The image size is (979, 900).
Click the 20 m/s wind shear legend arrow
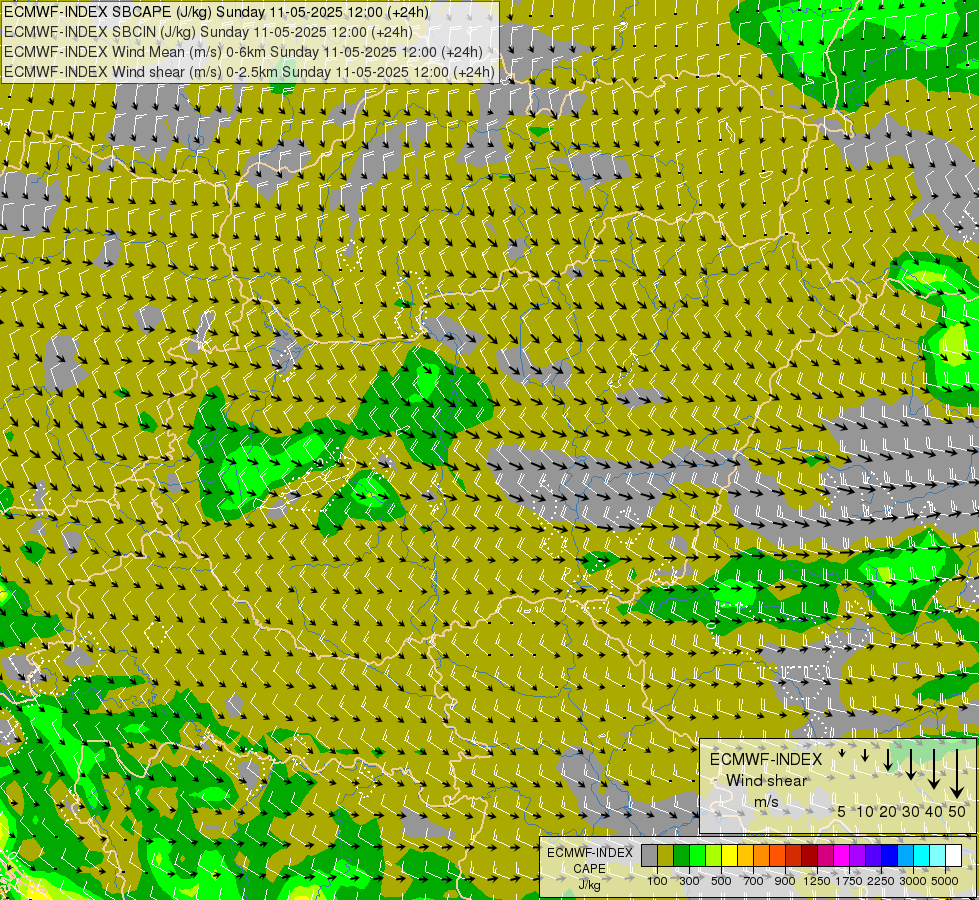coord(888,759)
